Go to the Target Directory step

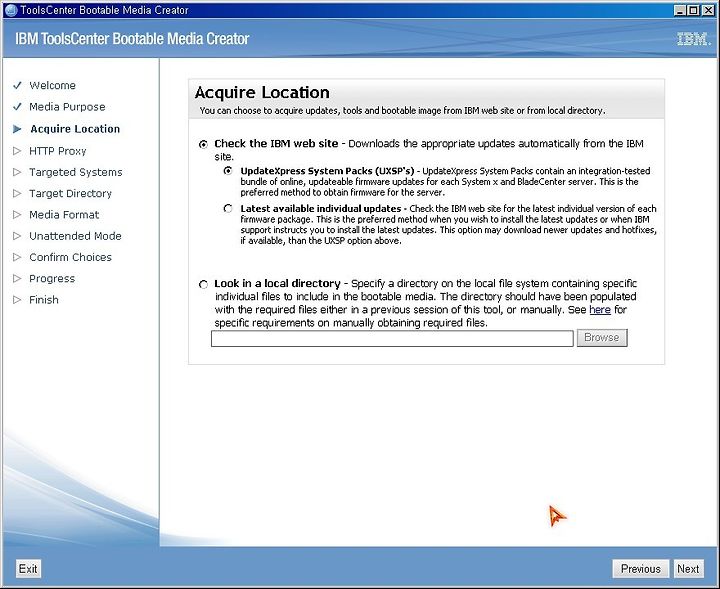(70, 193)
